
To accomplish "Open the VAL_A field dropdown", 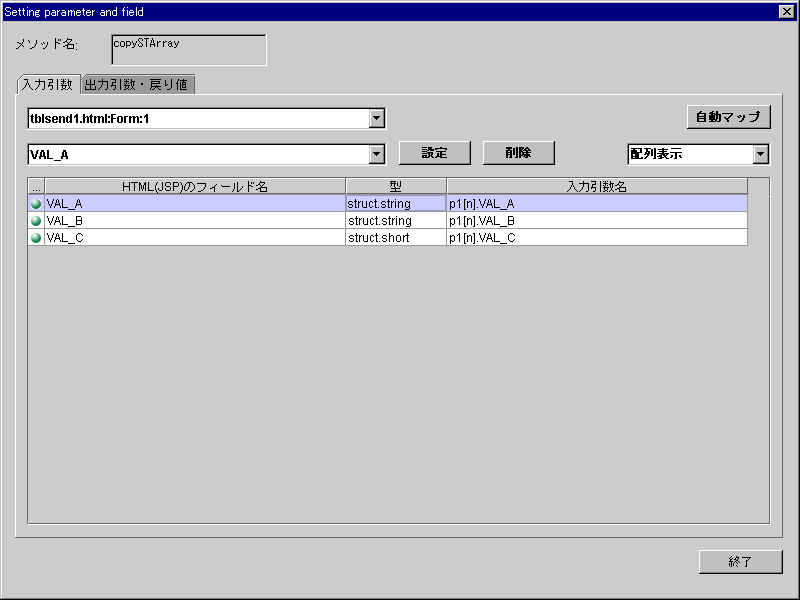I will point(376,154).
